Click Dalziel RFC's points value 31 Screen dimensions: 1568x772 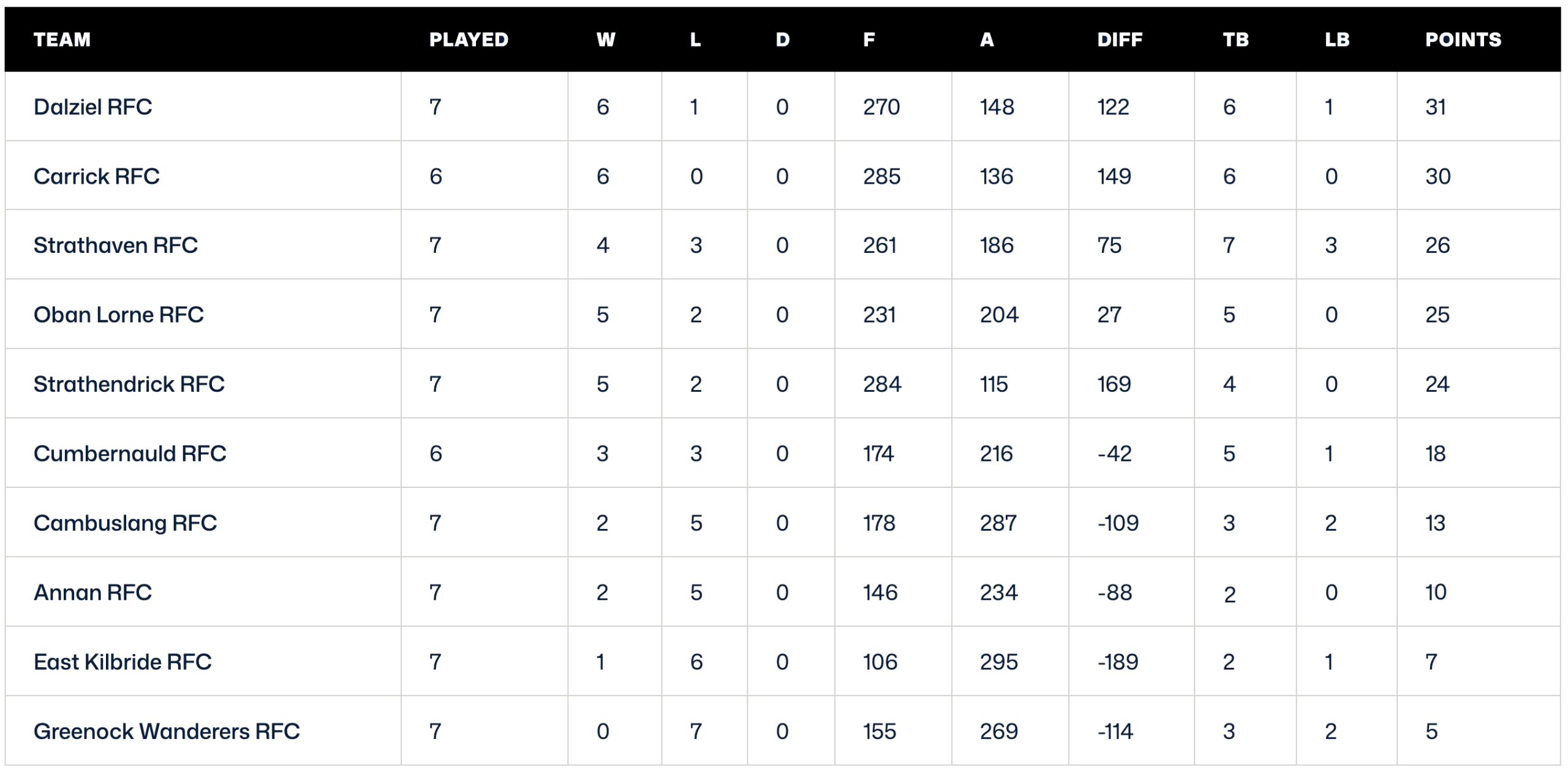(1436, 107)
